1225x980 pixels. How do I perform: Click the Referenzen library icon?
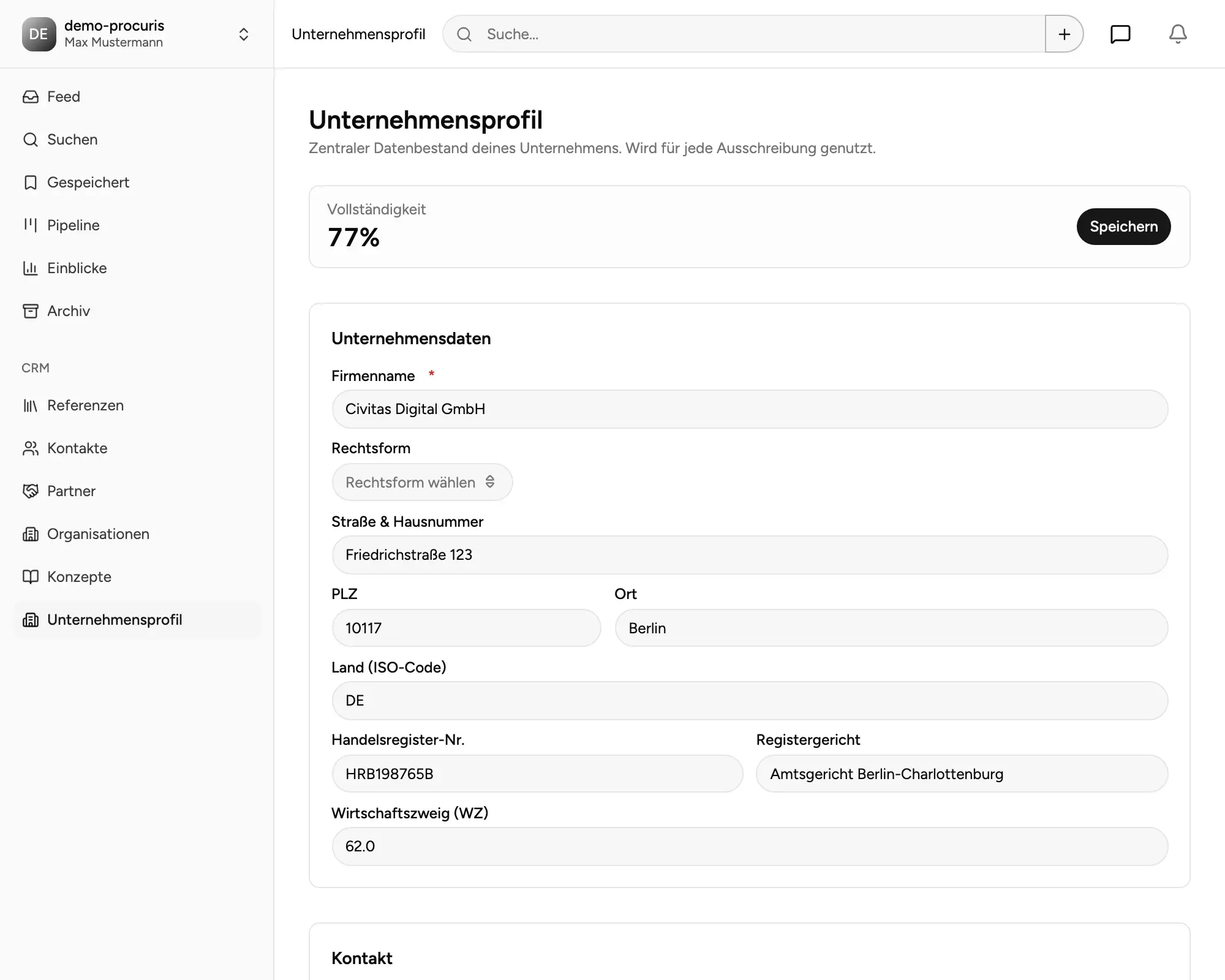[x=30, y=405]
